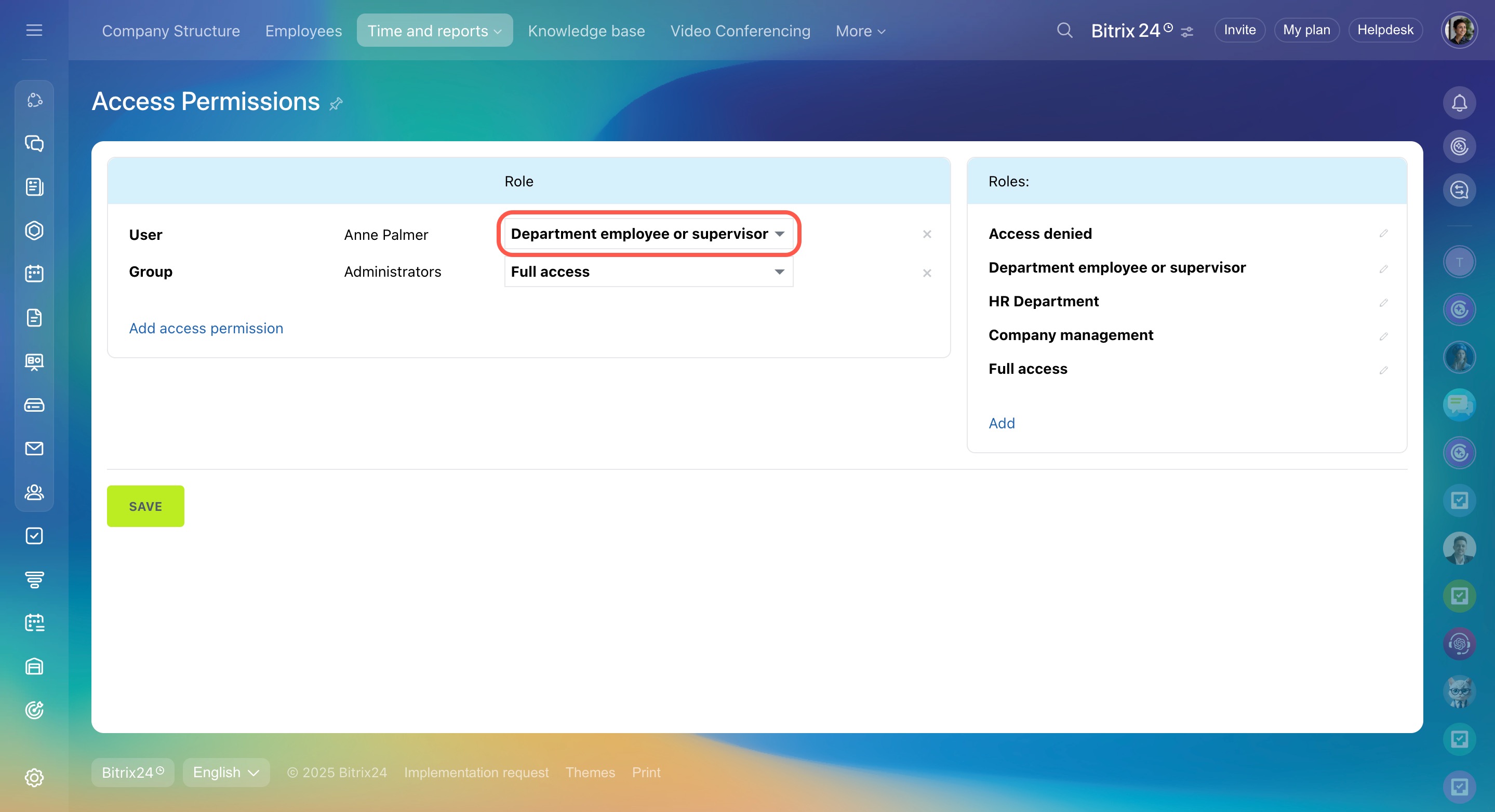
Task: Expand the More menu
Action: [860, 31]
